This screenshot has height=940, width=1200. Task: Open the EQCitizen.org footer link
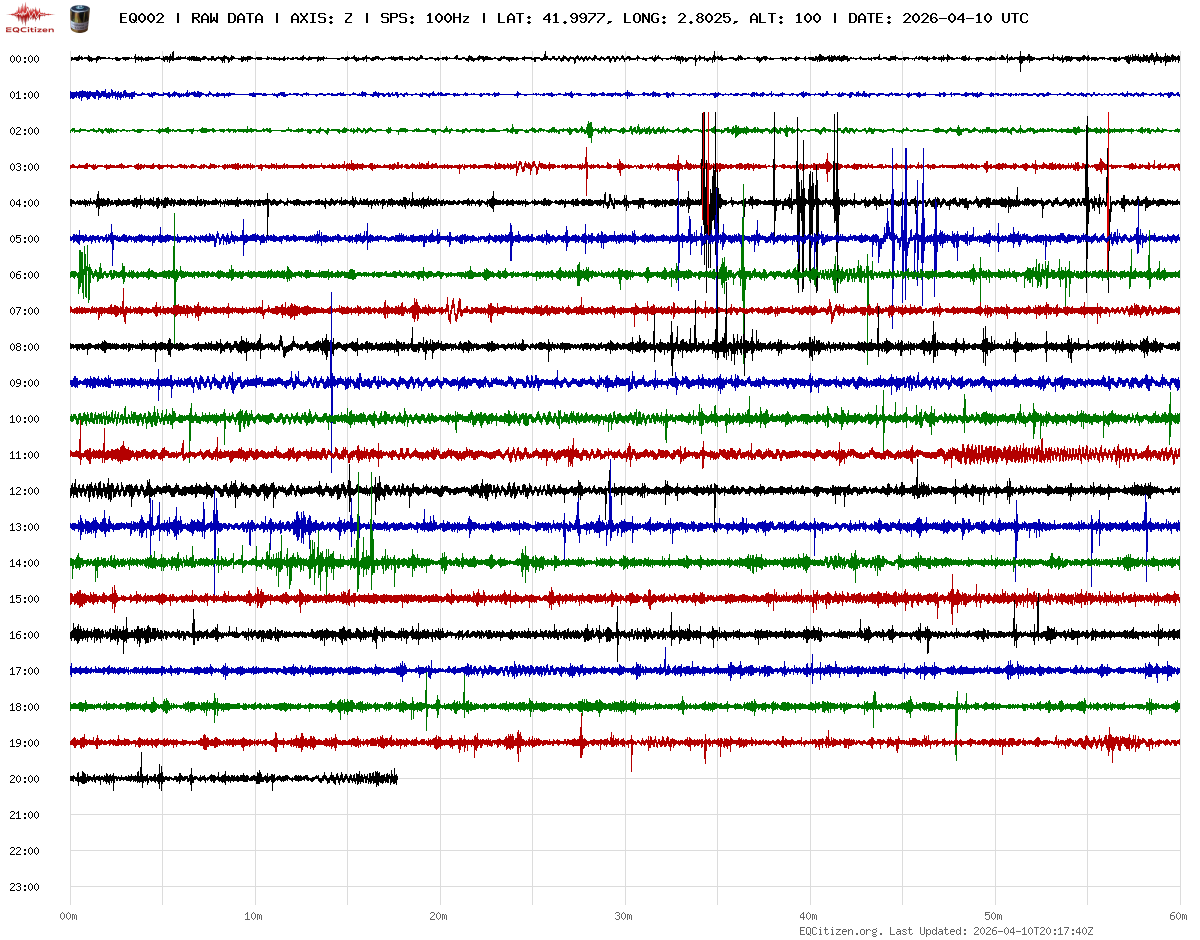pyautogui.click(x=840, y=931)
